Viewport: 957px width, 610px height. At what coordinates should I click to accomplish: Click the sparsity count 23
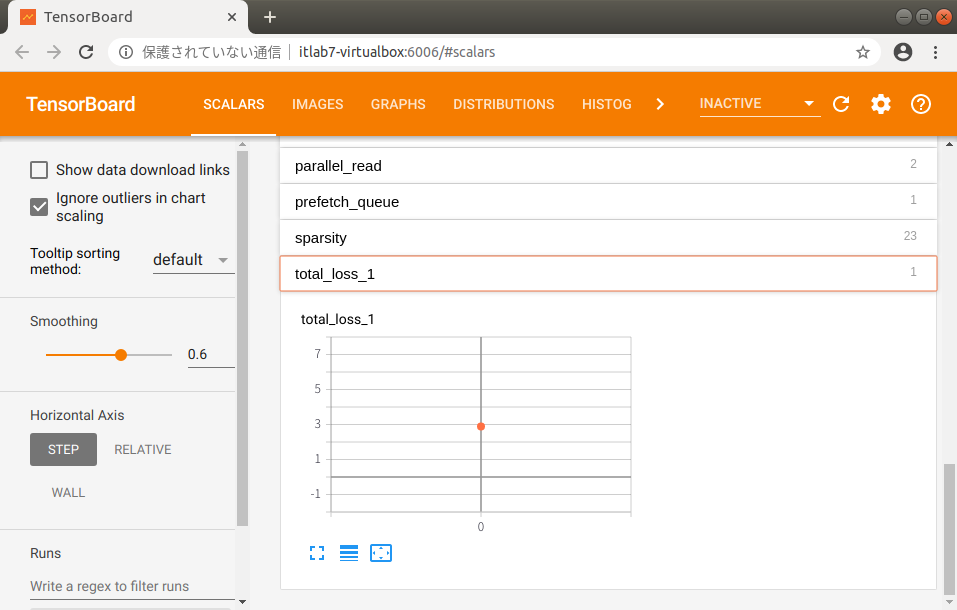[x=910, y=236]
